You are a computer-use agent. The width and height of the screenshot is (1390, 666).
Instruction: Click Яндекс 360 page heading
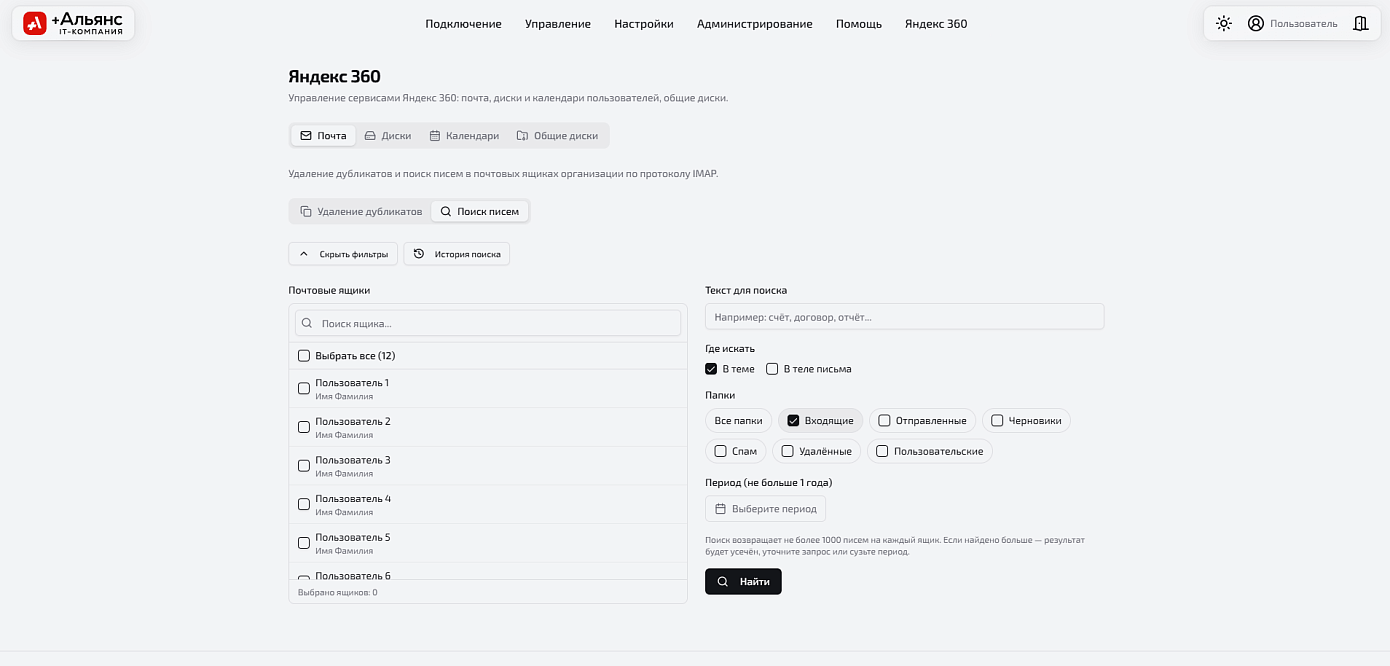tap(334, 77)
